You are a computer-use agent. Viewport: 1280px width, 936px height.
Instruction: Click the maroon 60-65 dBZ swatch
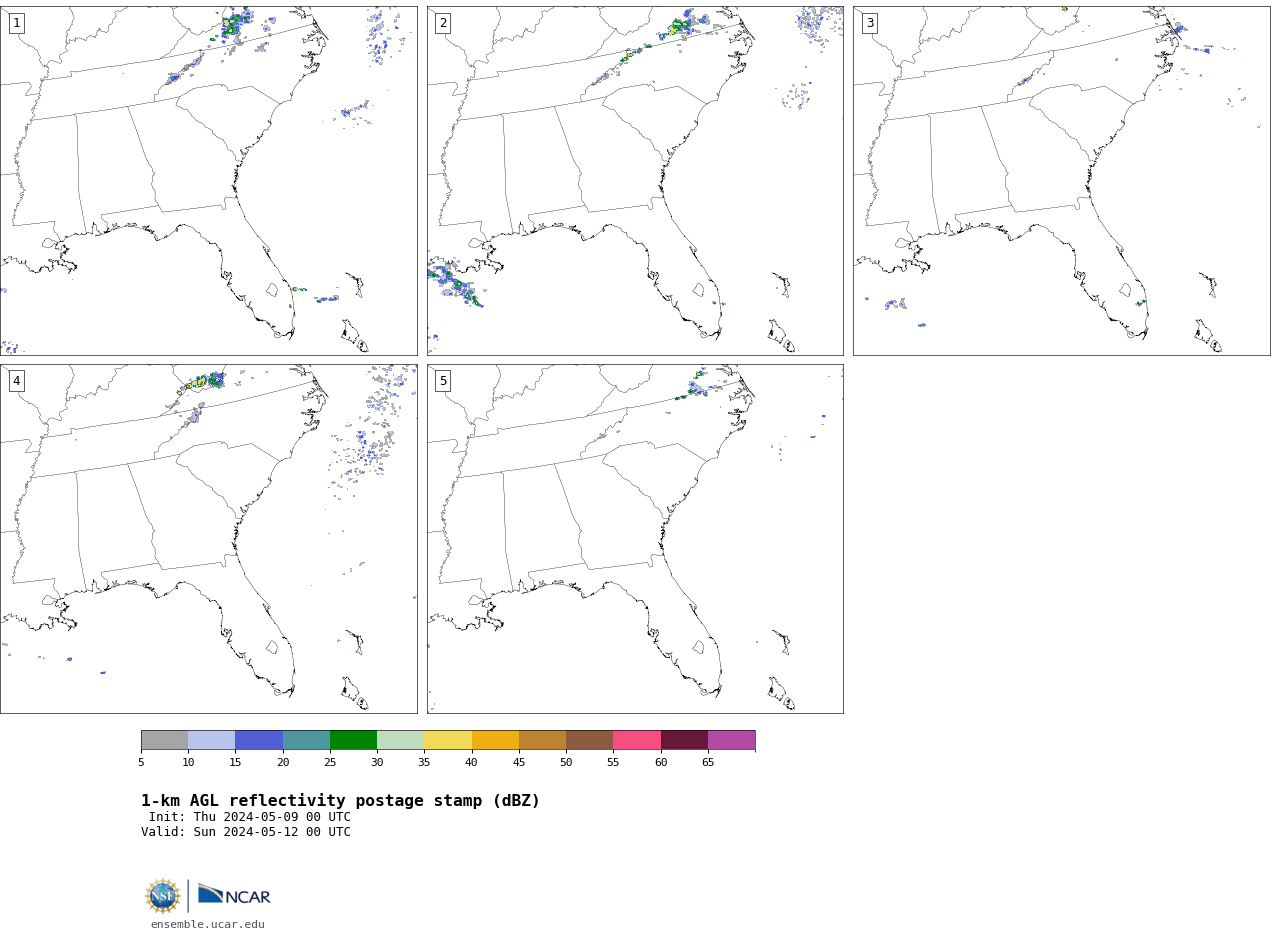[684, 740]
